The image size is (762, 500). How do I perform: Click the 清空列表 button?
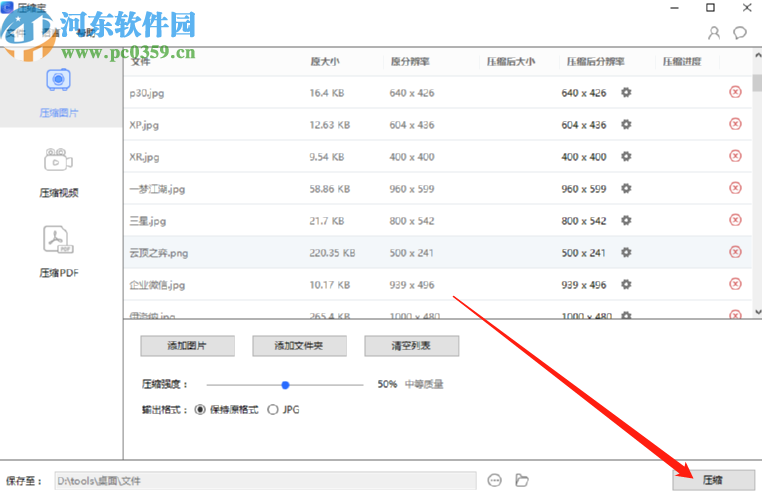[412, 346]
